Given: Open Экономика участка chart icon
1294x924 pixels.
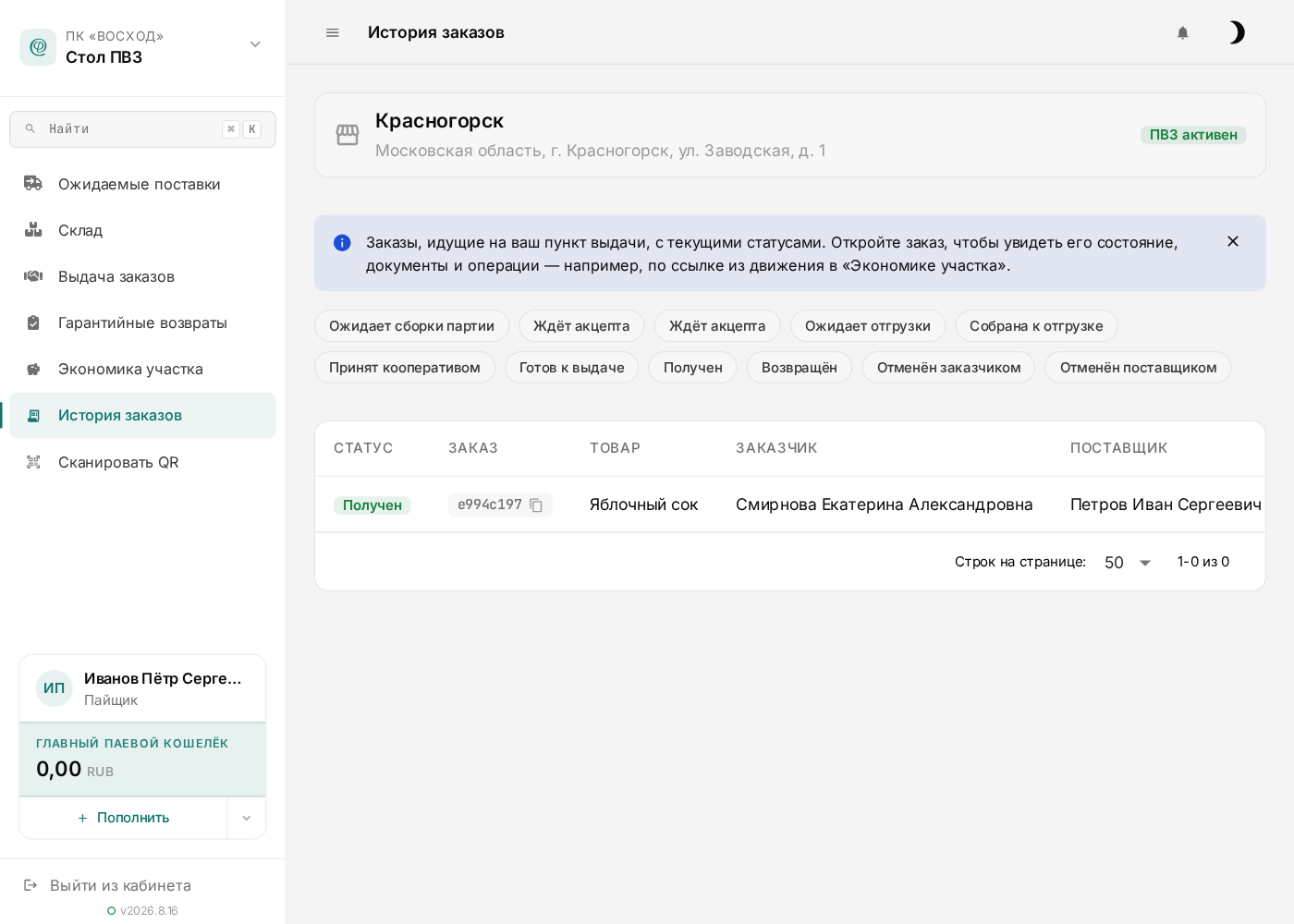Looking at the screenshot, I should [x=33, y=369].
